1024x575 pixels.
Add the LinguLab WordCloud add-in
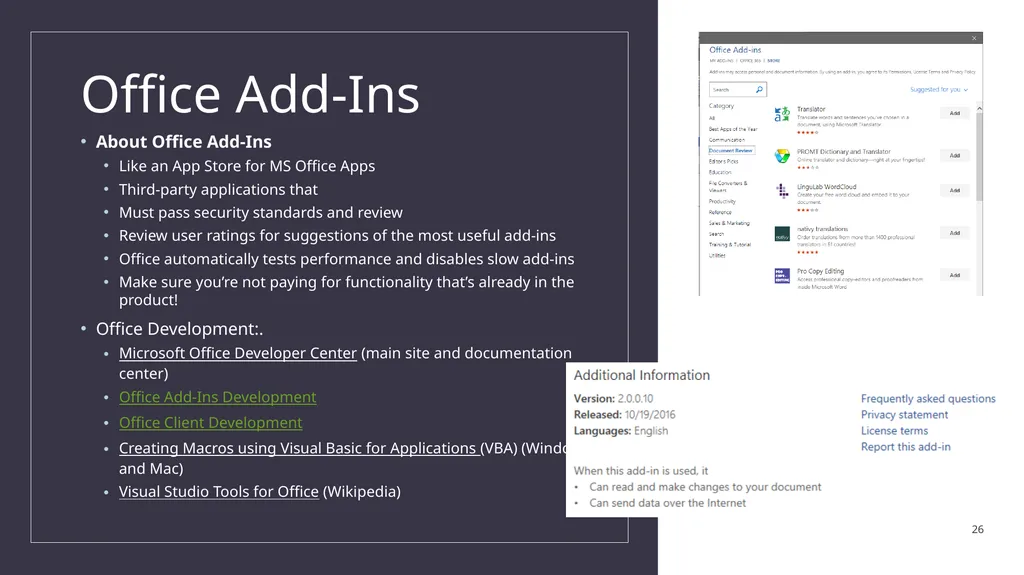click(955, 190)
